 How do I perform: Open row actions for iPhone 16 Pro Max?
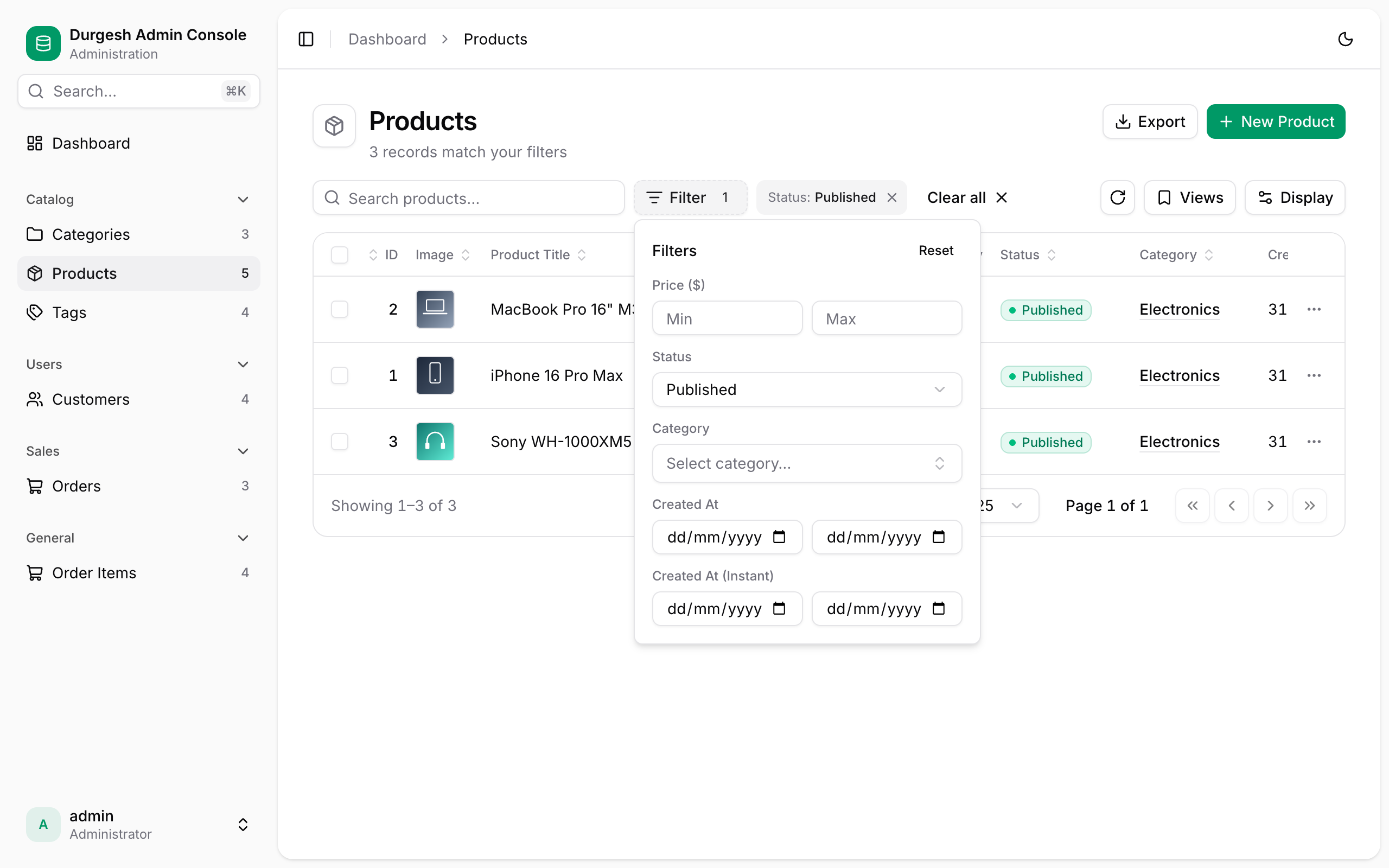1314,375
